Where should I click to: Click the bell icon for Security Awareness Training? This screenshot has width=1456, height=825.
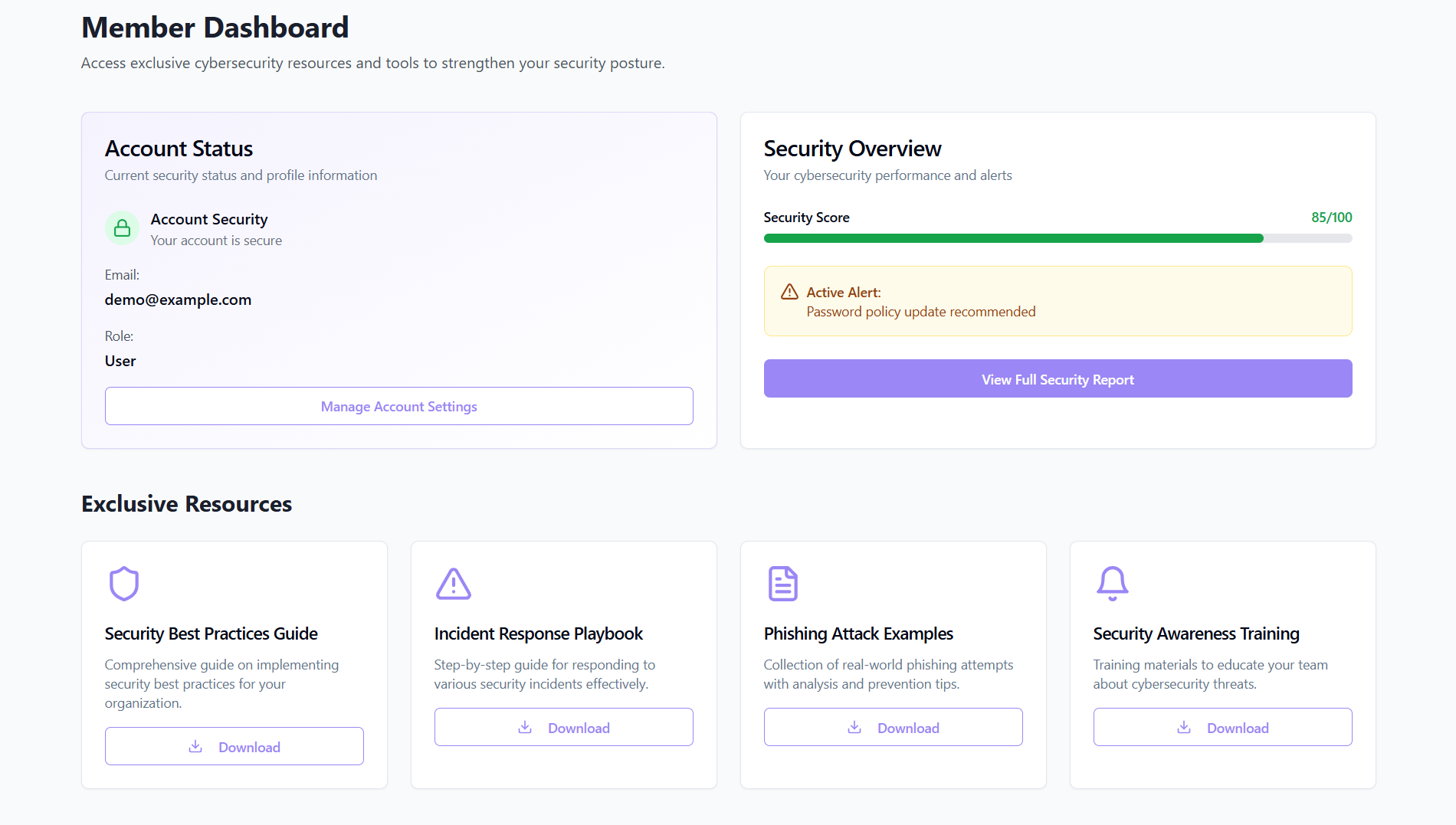(1113, 584)
